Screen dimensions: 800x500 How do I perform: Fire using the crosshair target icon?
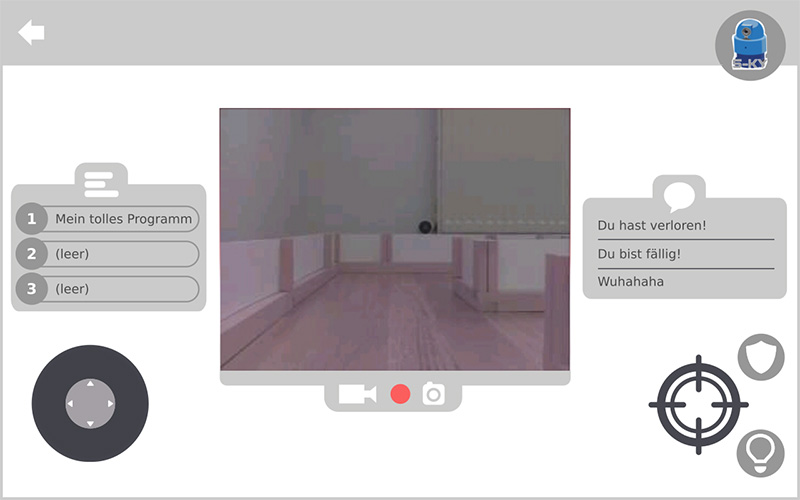(698, 404)
